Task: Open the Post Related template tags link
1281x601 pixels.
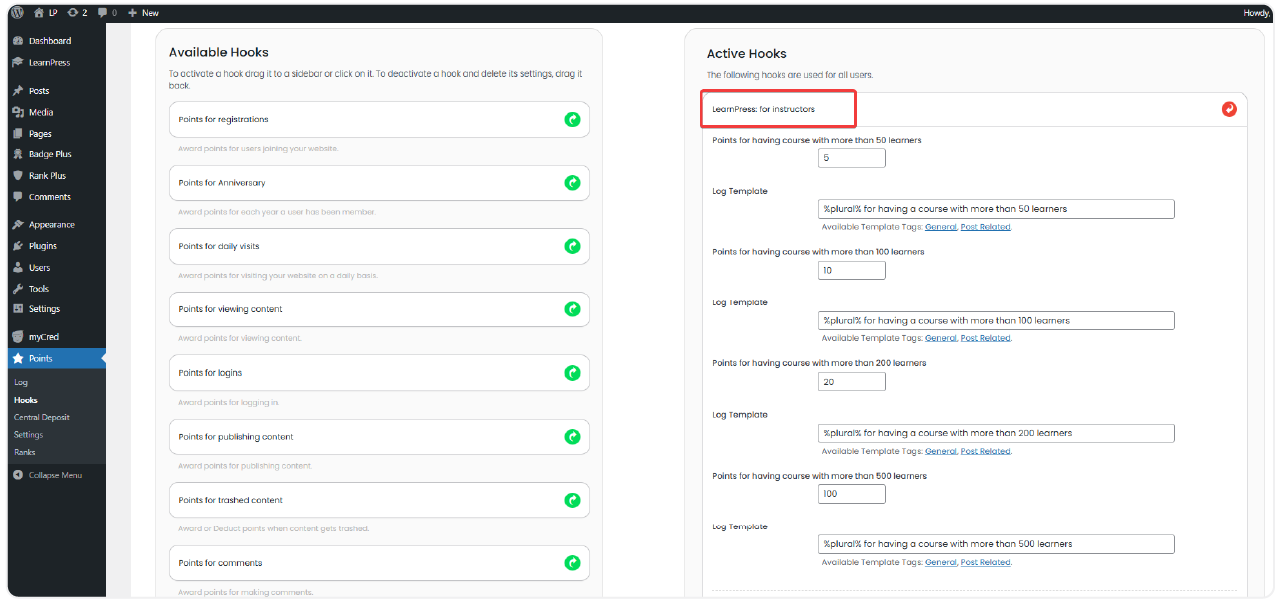Action: [985, 227]
